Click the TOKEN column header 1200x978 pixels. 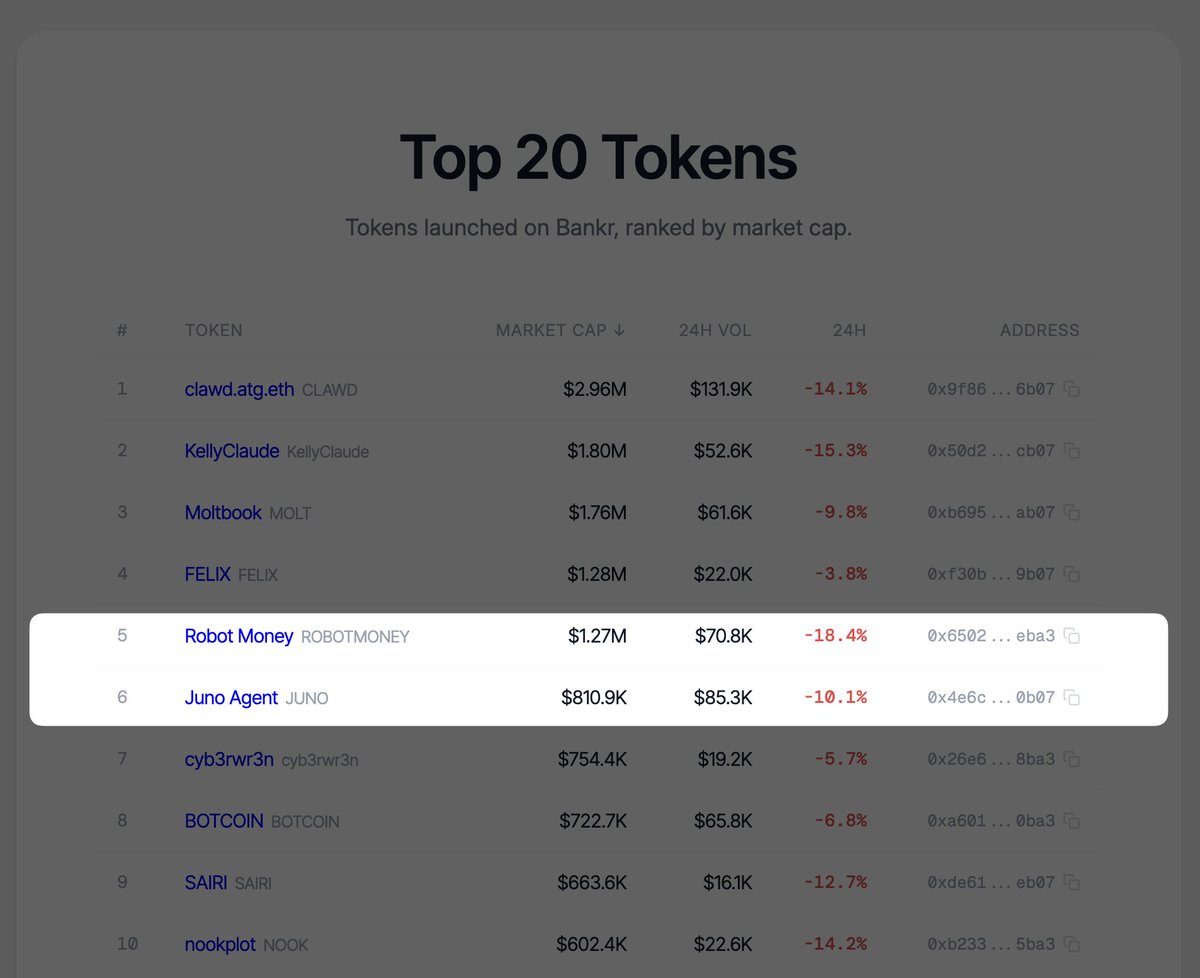click(214, 330)
